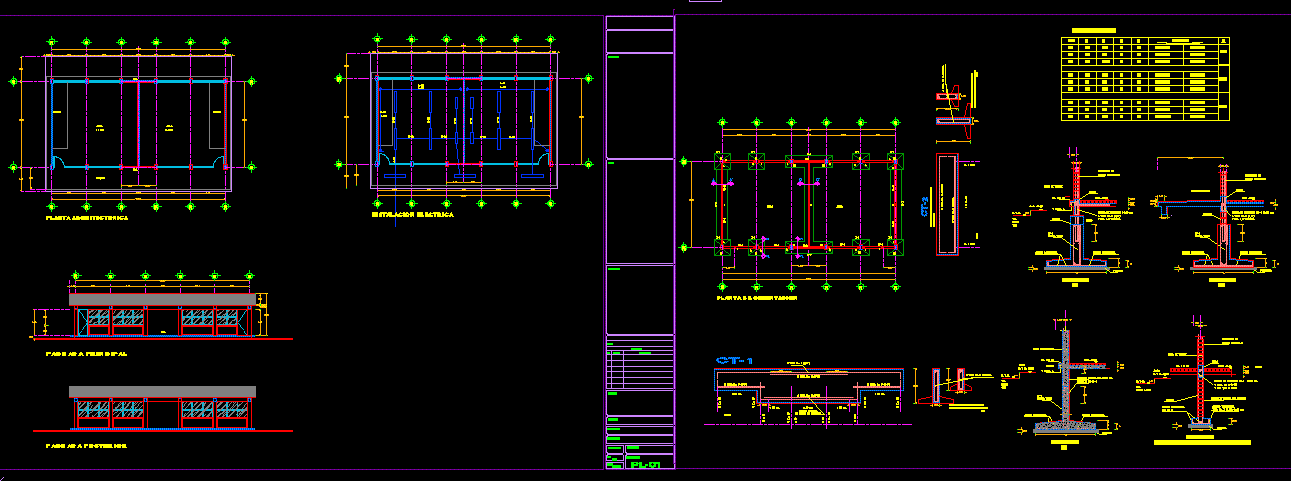Click the PL-01 sheet number in title block
Image resolution: width=1291 pixels, height=481 pixels.
tap(644, 464)
